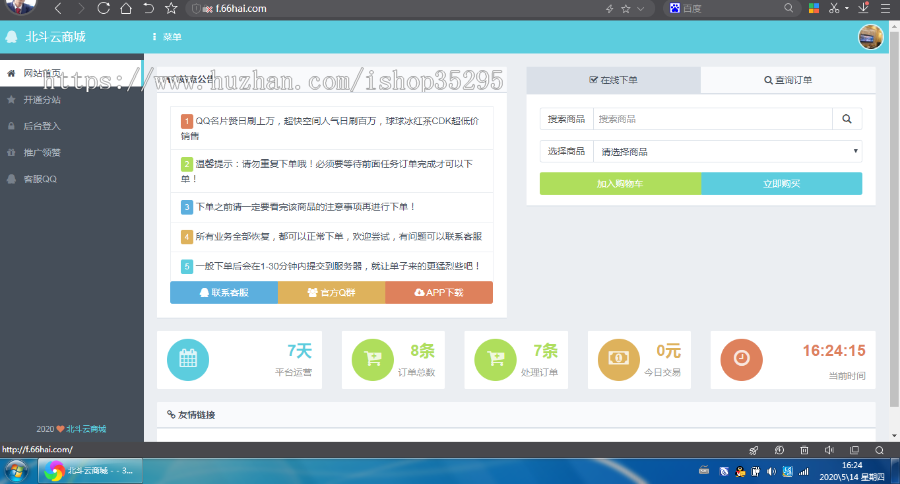Open the browser downloads icon
The height and width of the screenshot is (484, 900).
point(863,7)
